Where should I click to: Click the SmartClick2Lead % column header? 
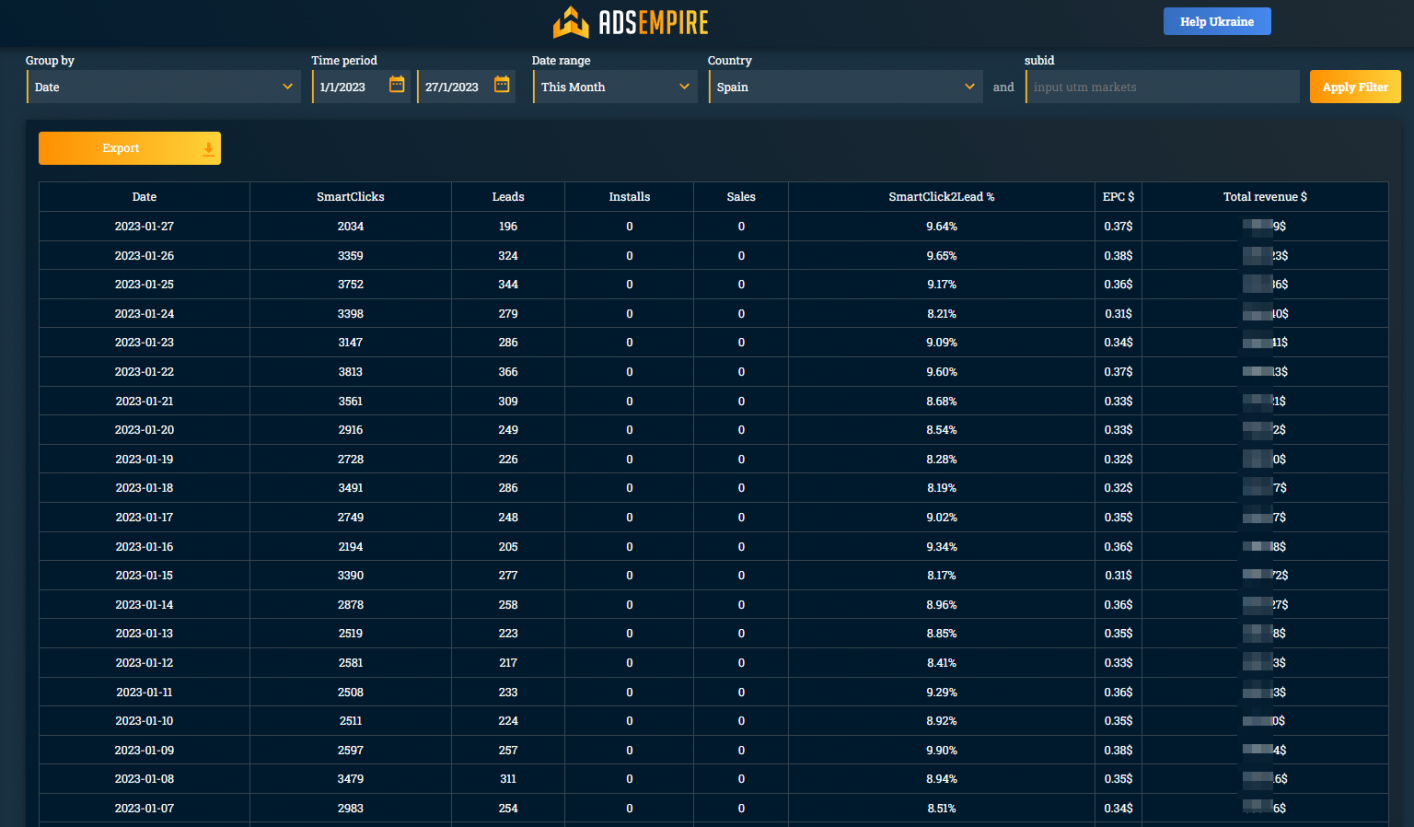941,197
